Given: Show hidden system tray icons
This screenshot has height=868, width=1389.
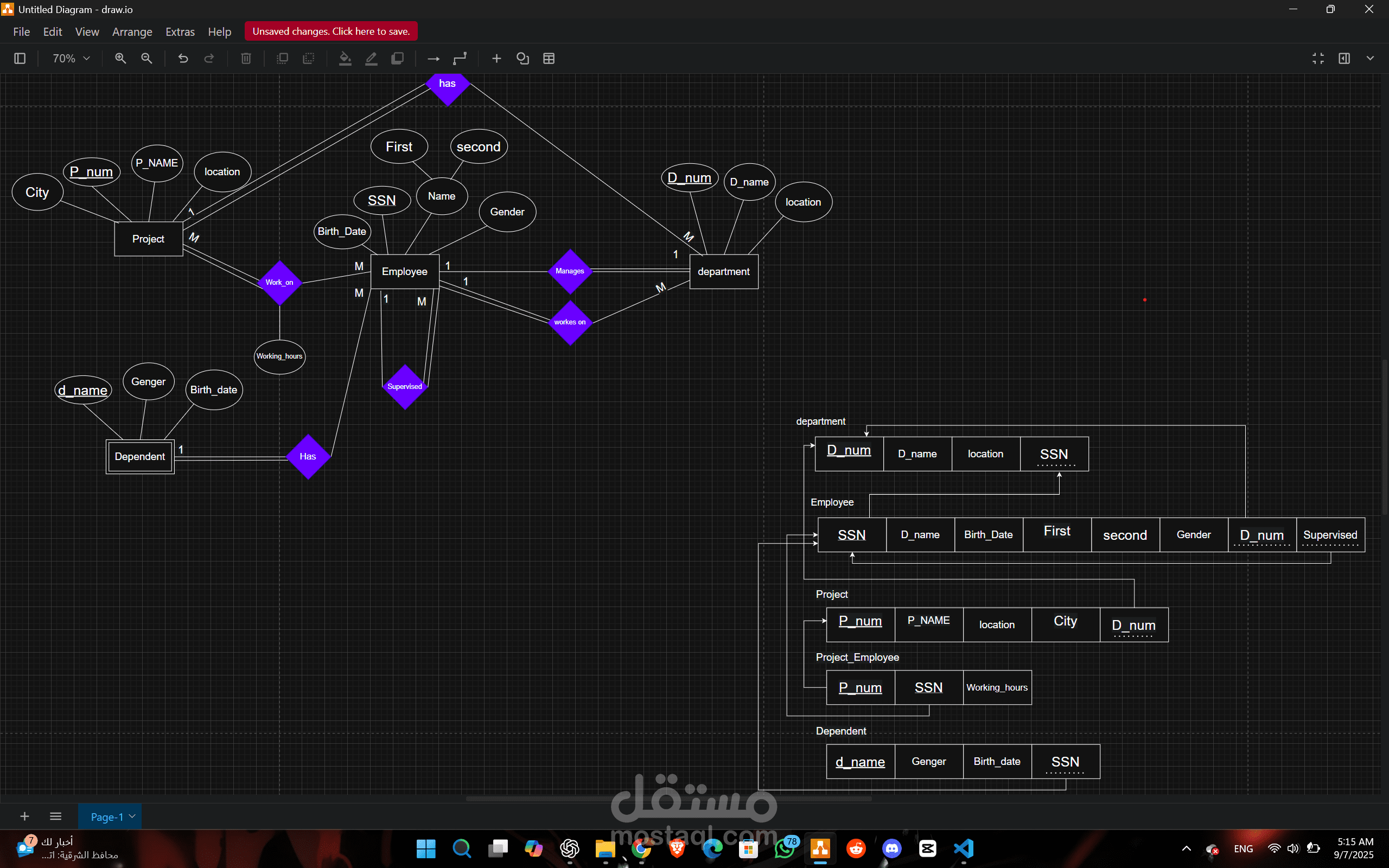Looking at the screenshot, I should [1187, 848].
